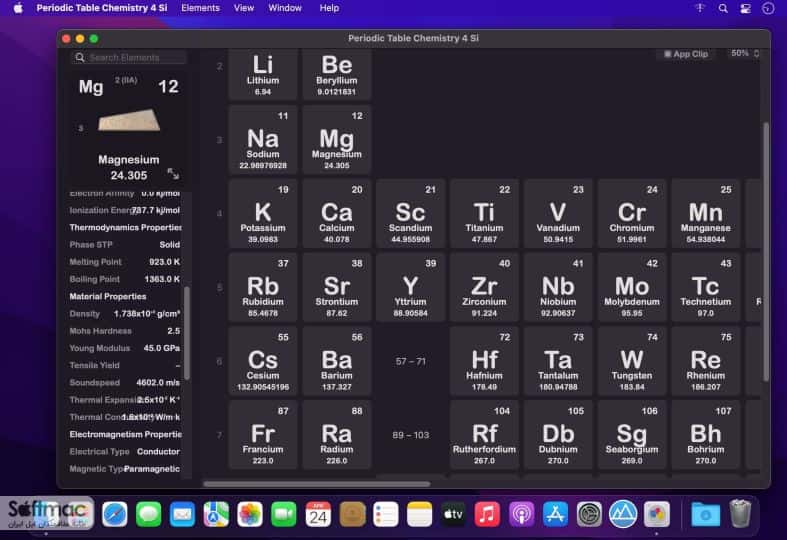Open Mail from the Dock
This screenshot has width=787, height=540.
tap(182, 514)
